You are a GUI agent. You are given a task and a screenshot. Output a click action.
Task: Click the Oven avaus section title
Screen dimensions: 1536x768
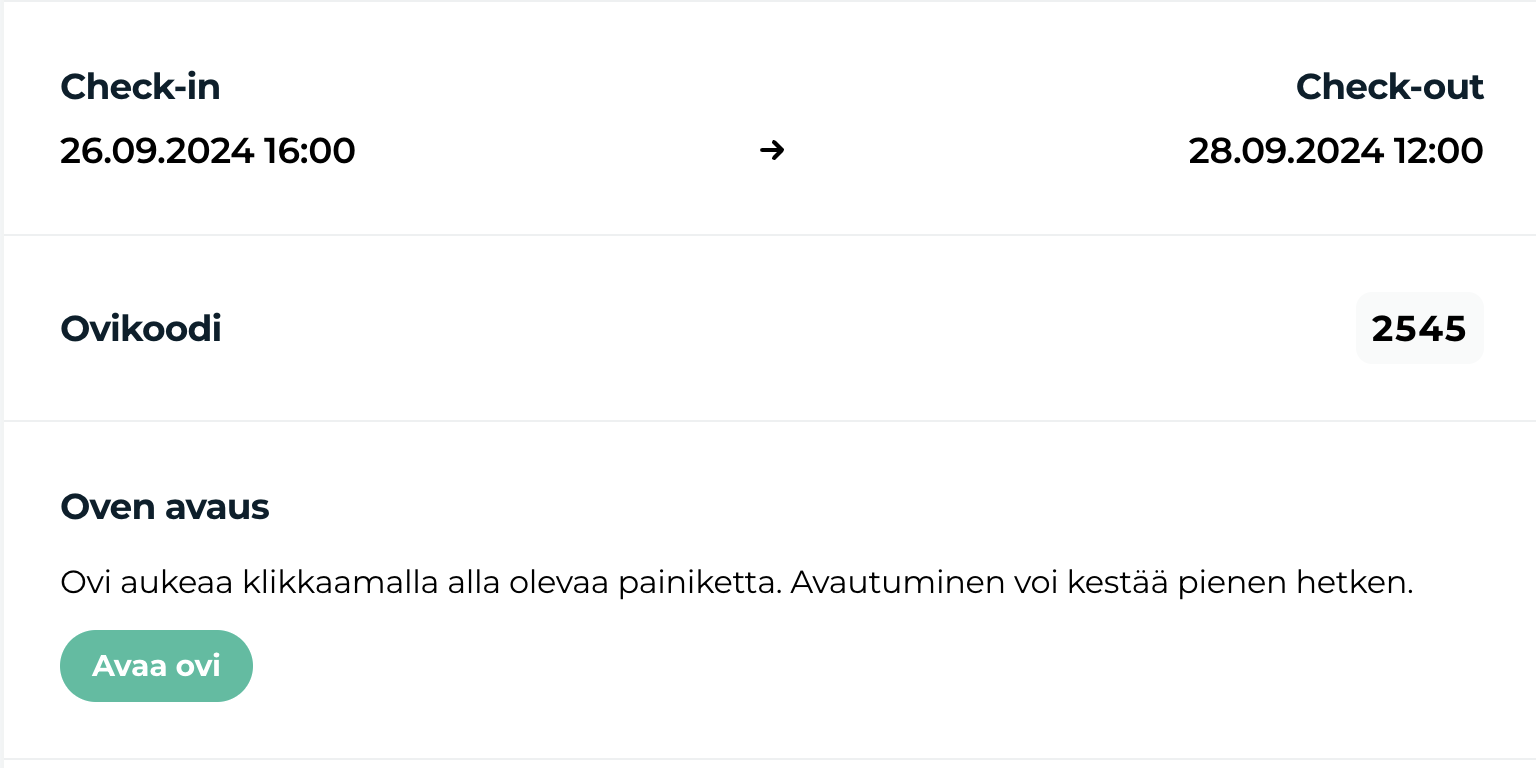click(x=165, y=507)
